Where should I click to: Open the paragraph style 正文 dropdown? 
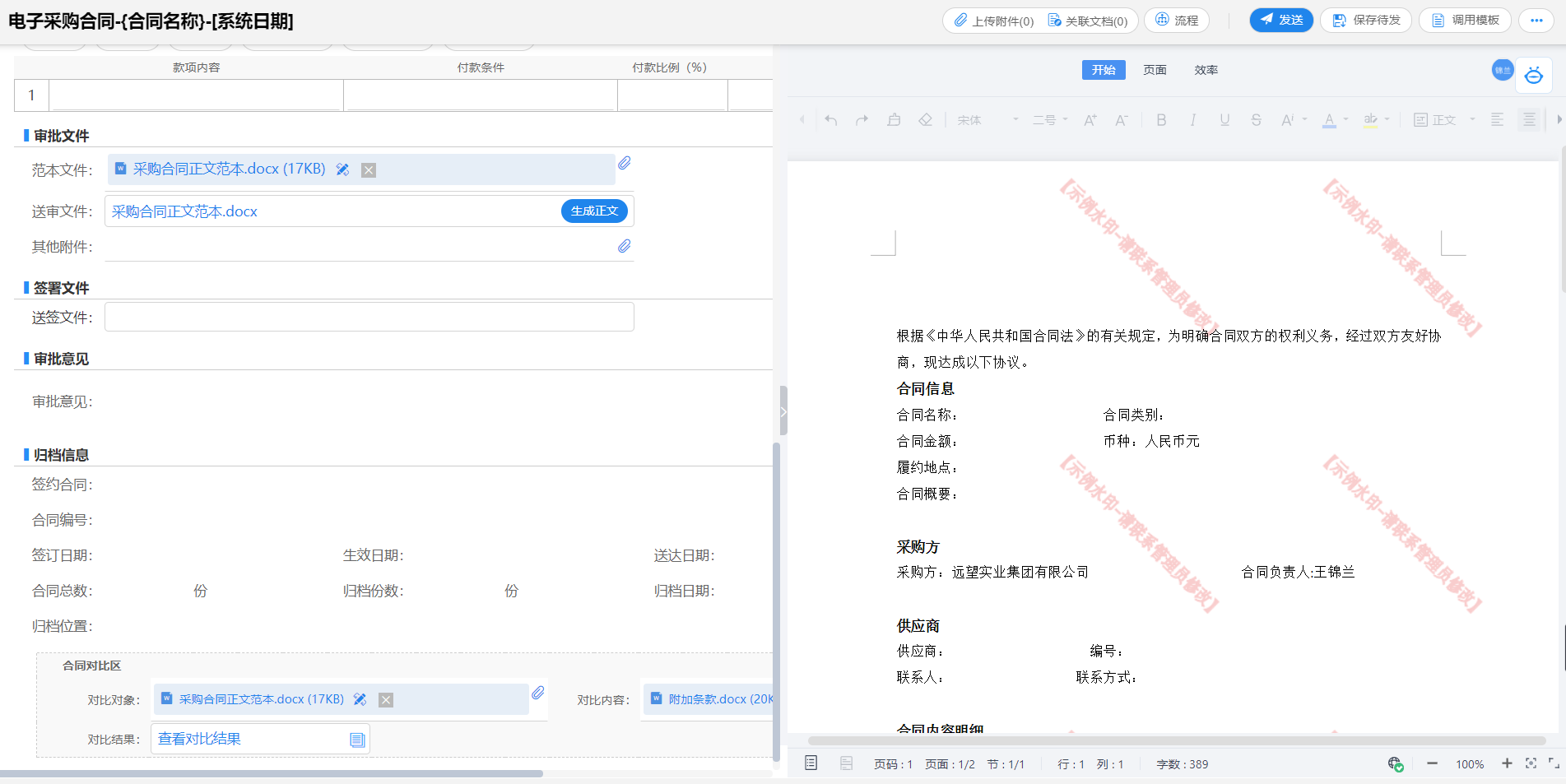(1444, 120)
